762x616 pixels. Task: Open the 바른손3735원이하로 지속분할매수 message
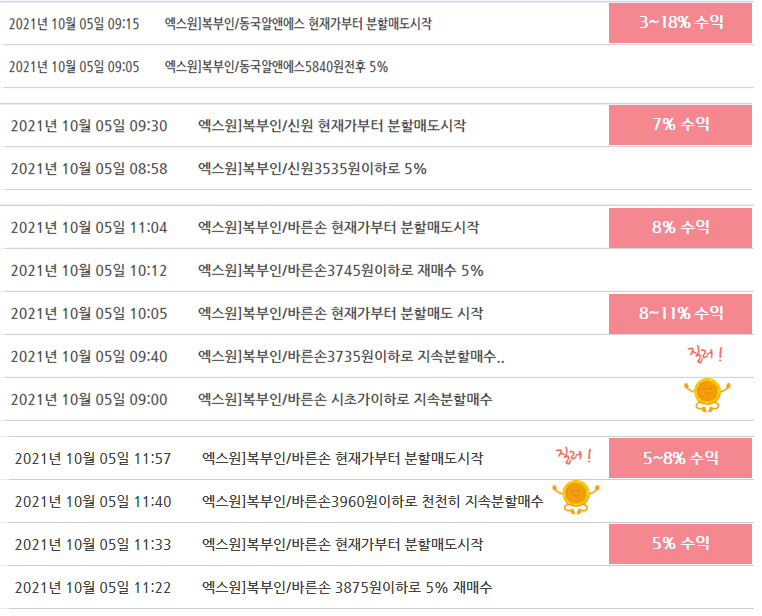[351, 357]
